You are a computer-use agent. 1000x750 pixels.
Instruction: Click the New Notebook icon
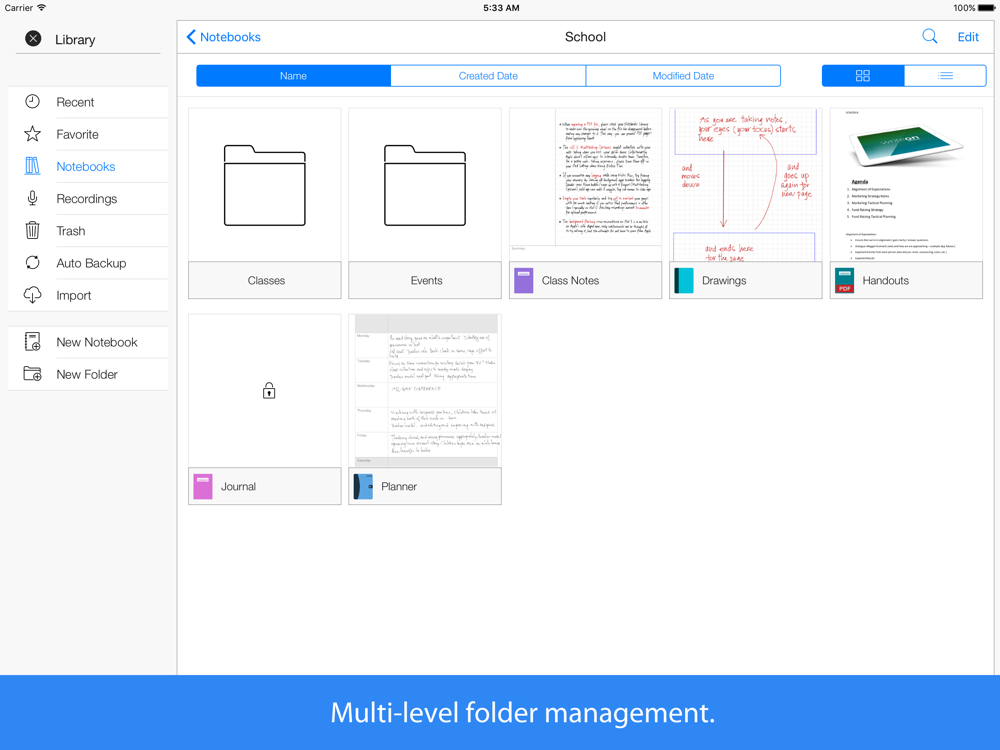tap(33, 342)
